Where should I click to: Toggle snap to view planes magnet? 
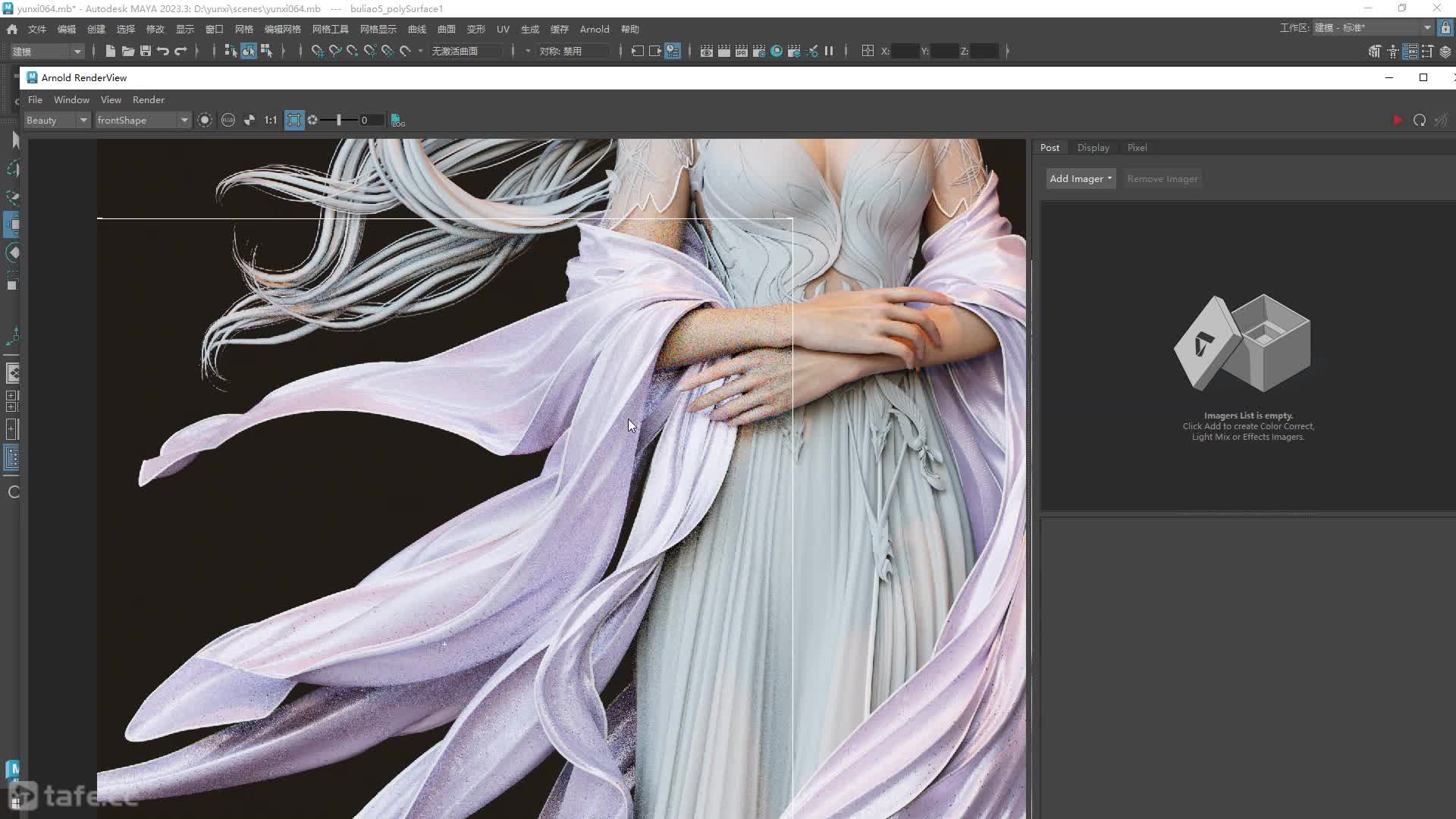[x=387, y=51]
